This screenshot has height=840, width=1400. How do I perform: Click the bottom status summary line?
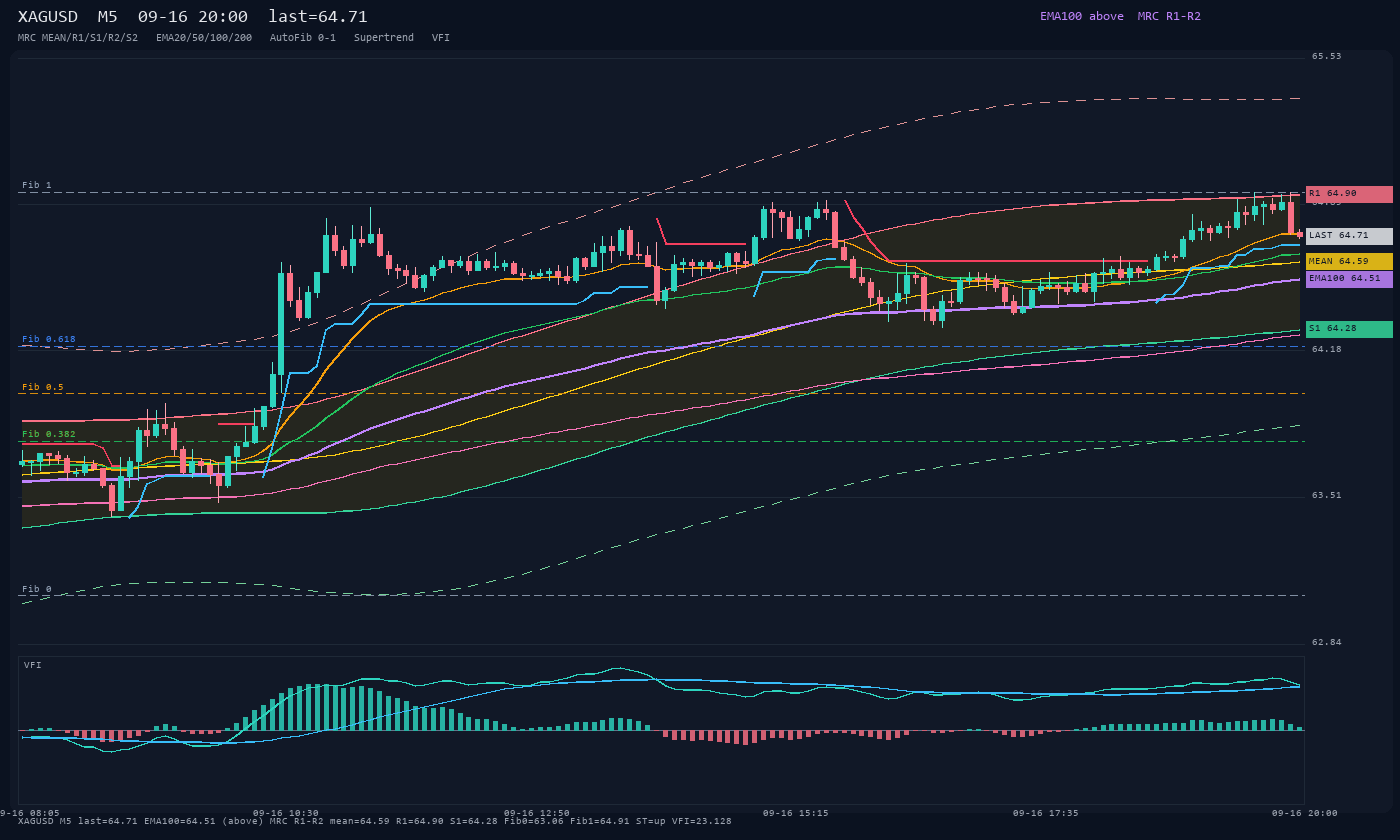(375, 821)
